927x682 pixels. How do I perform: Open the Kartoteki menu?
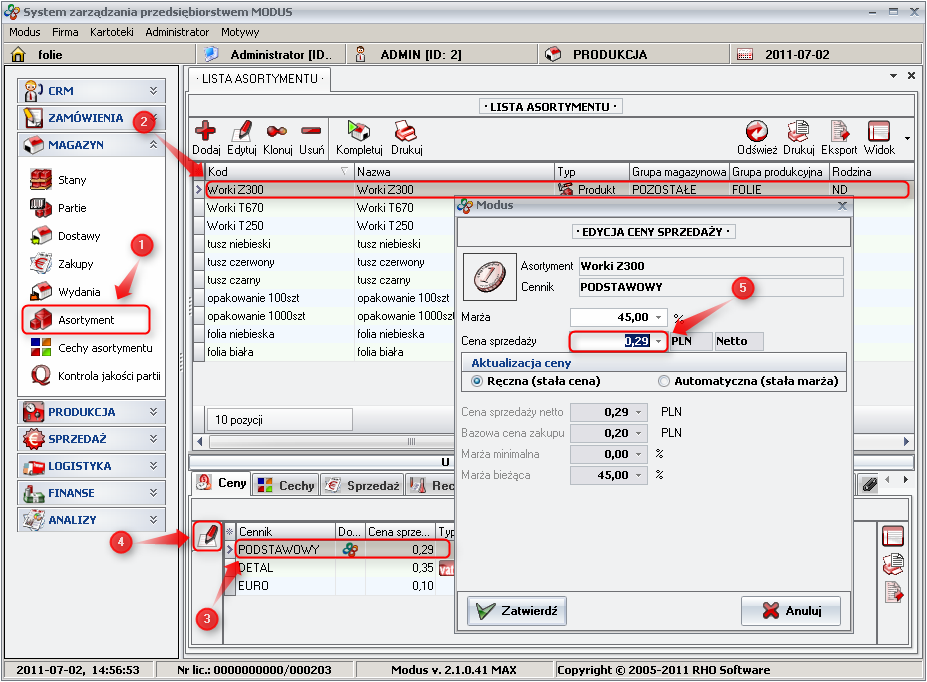click(x=111, y=32)
